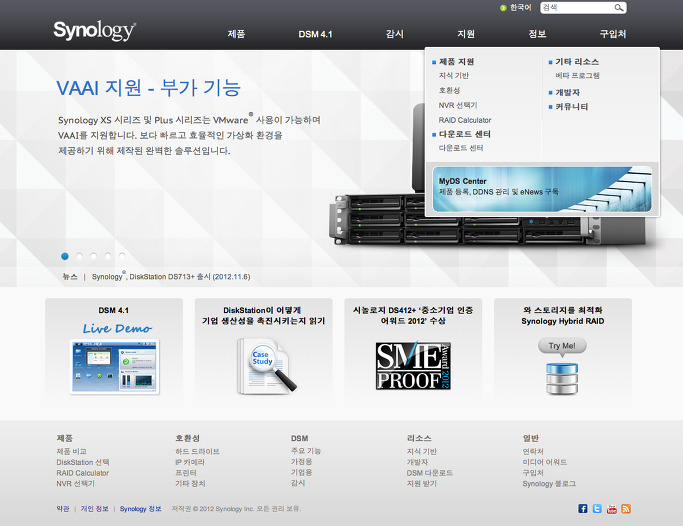Screen dimensions: 683x526
Task: Open the Synology 정보 link
Action: pyautogui.click(x=140, y=509)
